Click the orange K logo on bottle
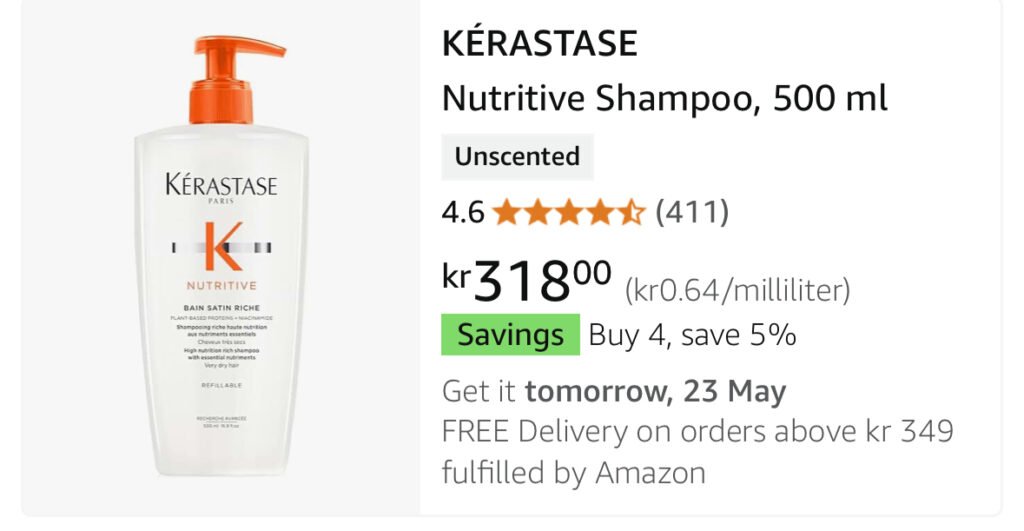The width and height of the screenshot is (1024, 531). 222,247
